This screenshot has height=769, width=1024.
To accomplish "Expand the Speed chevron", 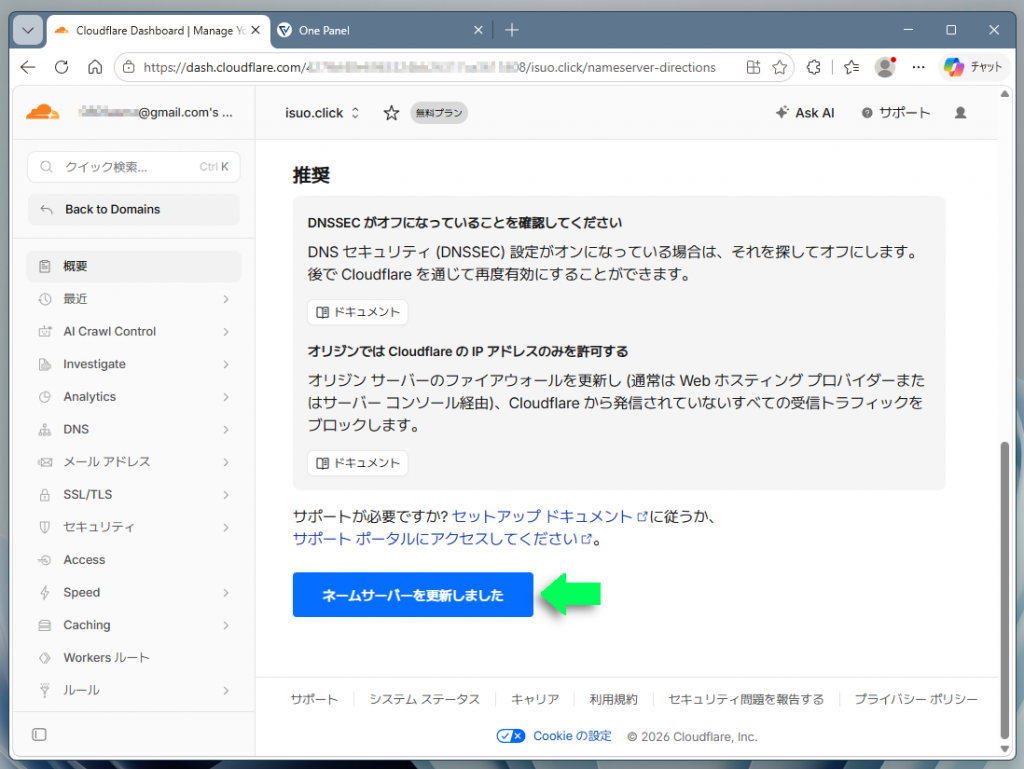I will (x=226, y=593).
